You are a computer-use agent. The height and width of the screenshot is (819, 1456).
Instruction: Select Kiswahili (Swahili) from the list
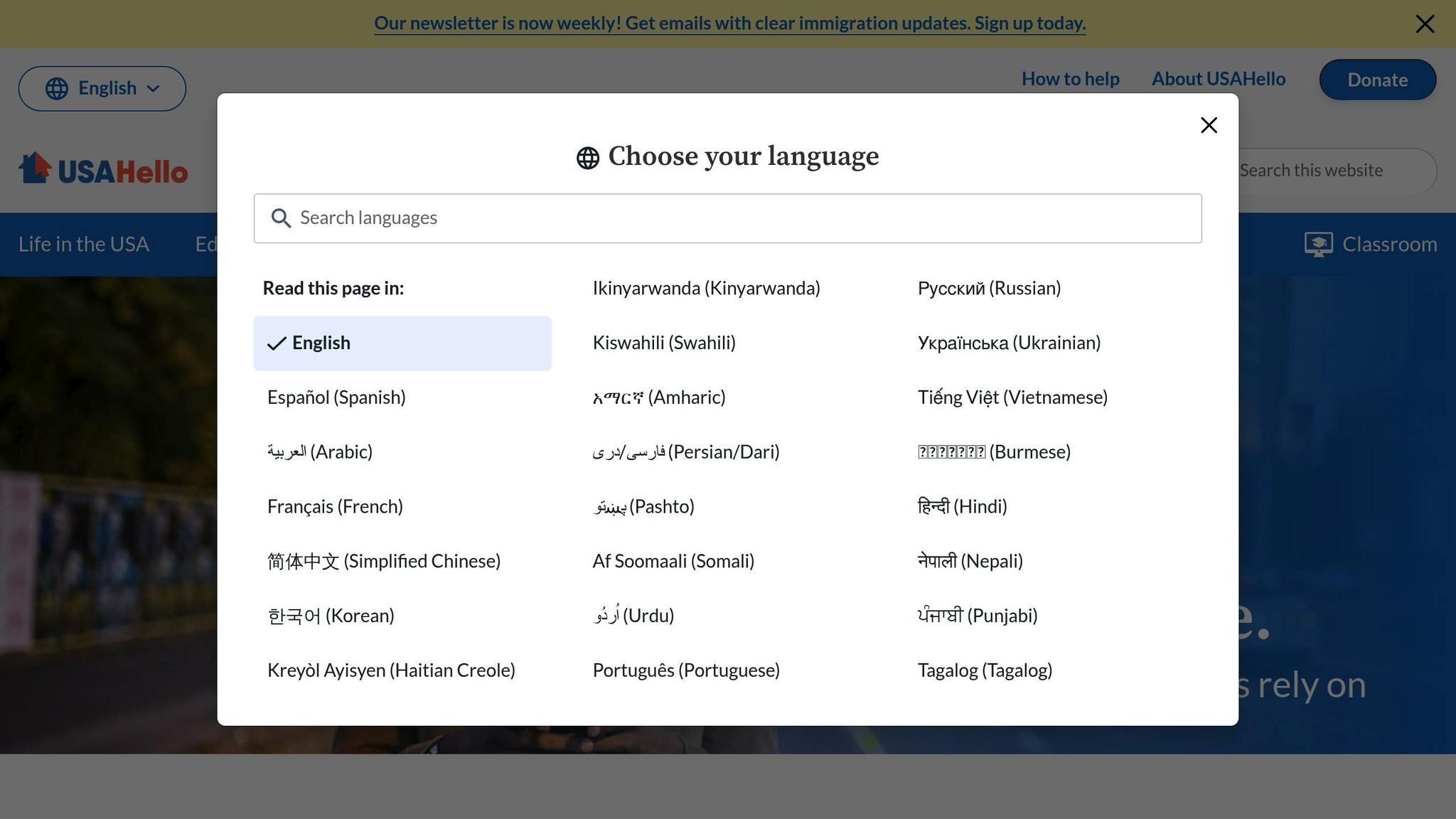[664, 343]
